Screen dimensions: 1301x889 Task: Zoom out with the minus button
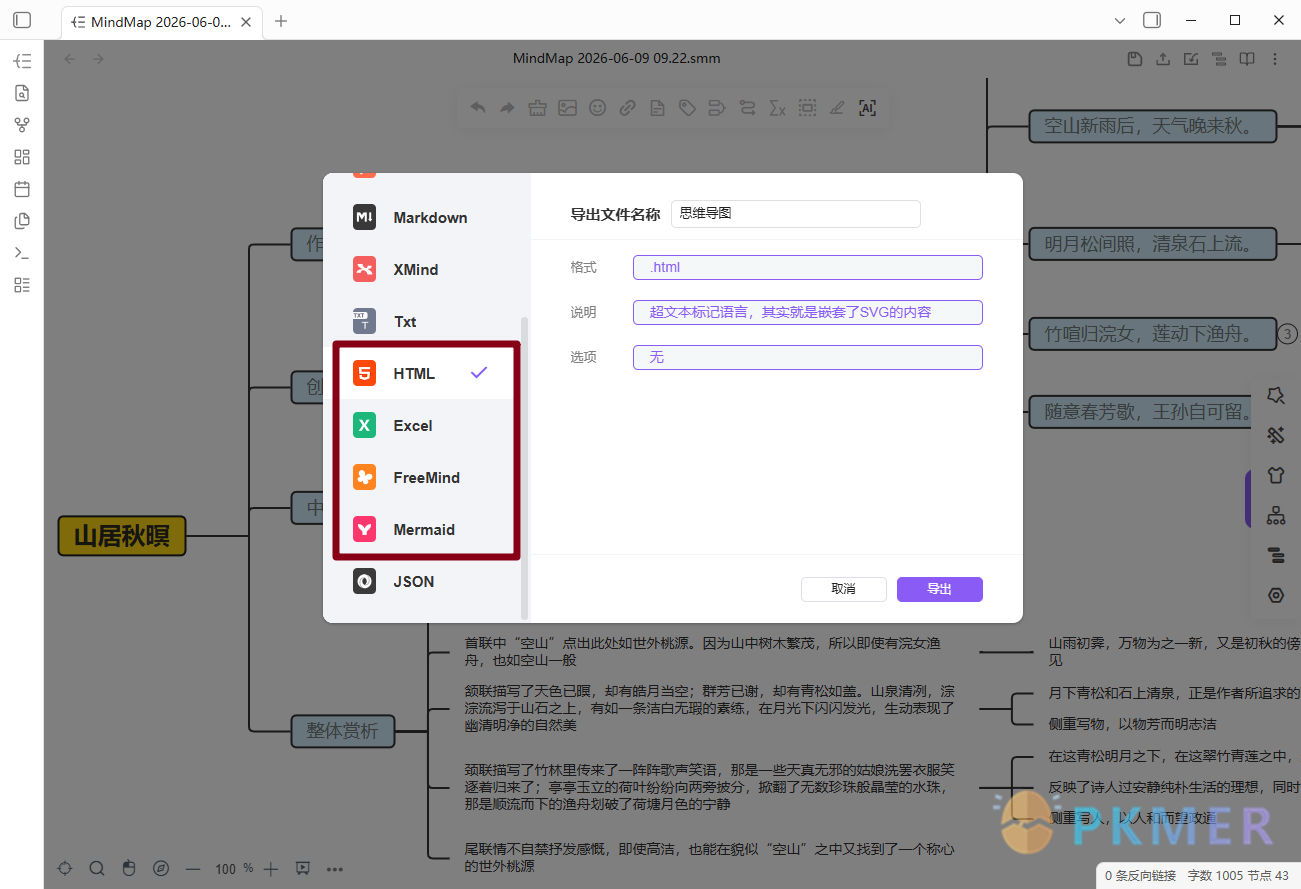pyautogui.click(x=193, y=868)
